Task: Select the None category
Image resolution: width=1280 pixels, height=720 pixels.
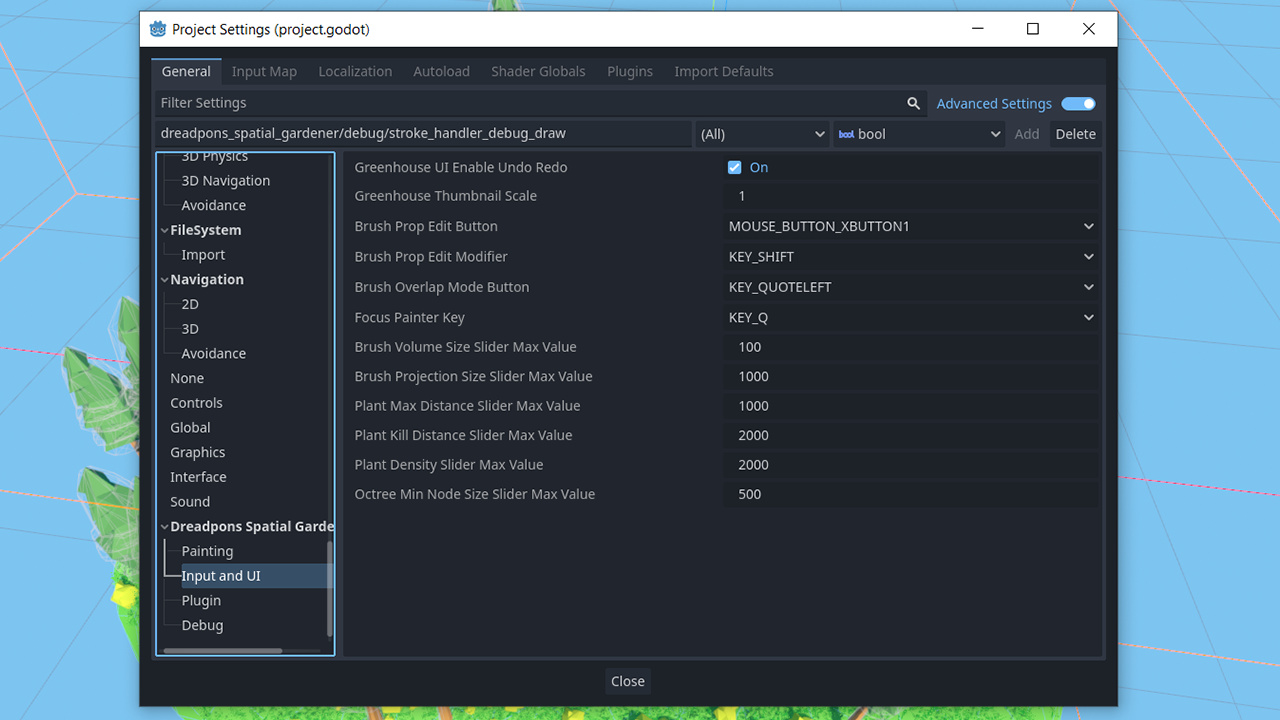Action: pos(187,378)
